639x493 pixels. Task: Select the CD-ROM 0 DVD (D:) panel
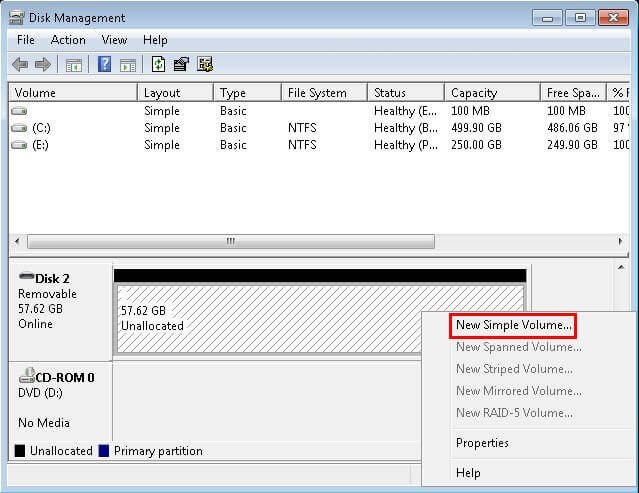[60, 402]
